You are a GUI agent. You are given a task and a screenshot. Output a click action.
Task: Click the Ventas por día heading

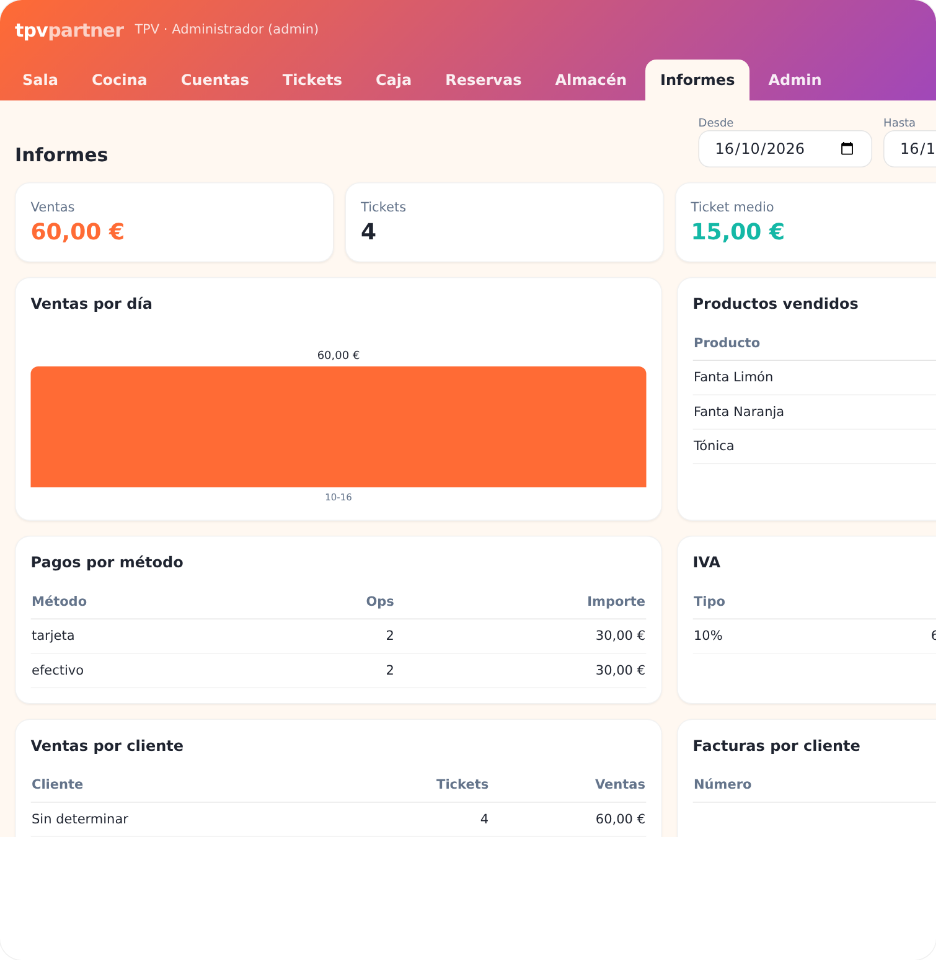pos(91,304)
